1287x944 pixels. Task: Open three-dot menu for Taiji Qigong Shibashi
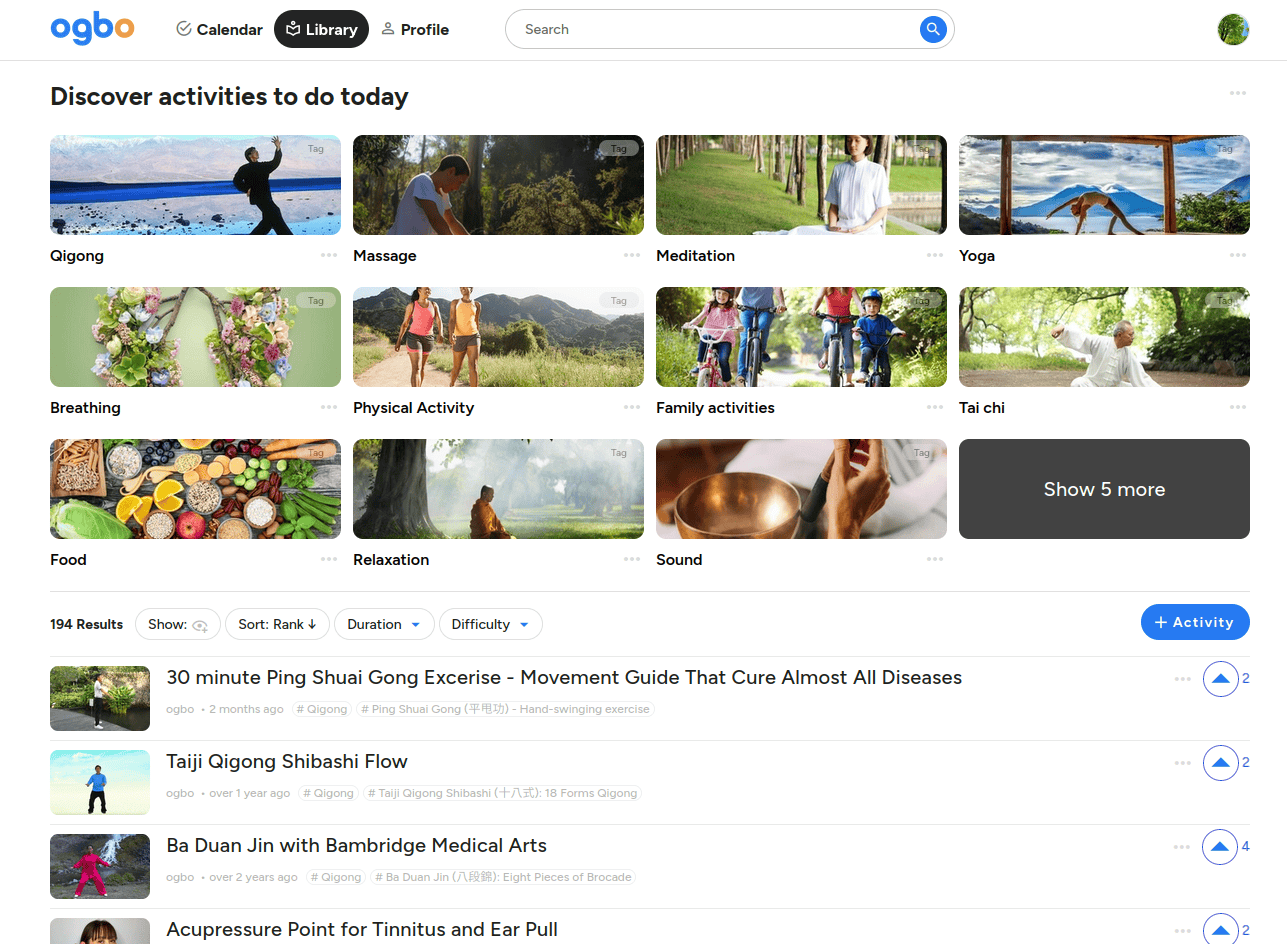(1182, 763)
